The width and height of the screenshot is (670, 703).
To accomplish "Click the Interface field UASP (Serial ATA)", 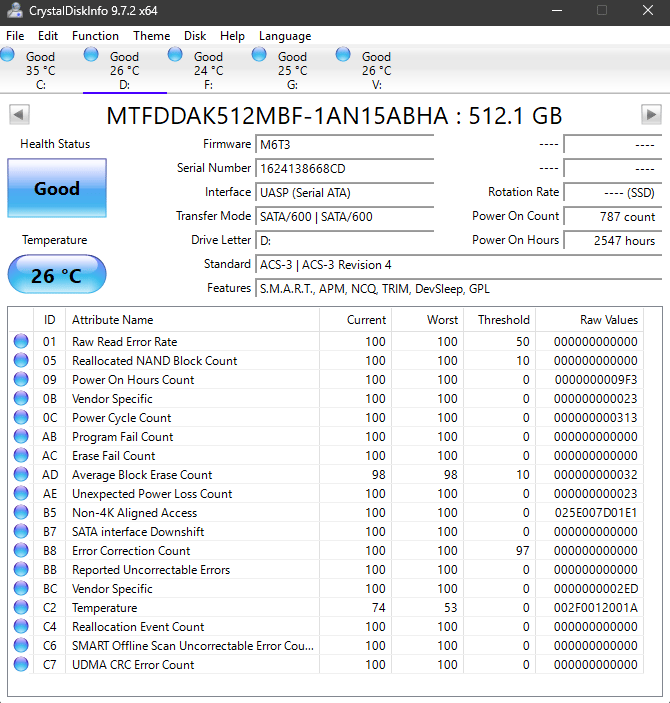I will point(344,193).
